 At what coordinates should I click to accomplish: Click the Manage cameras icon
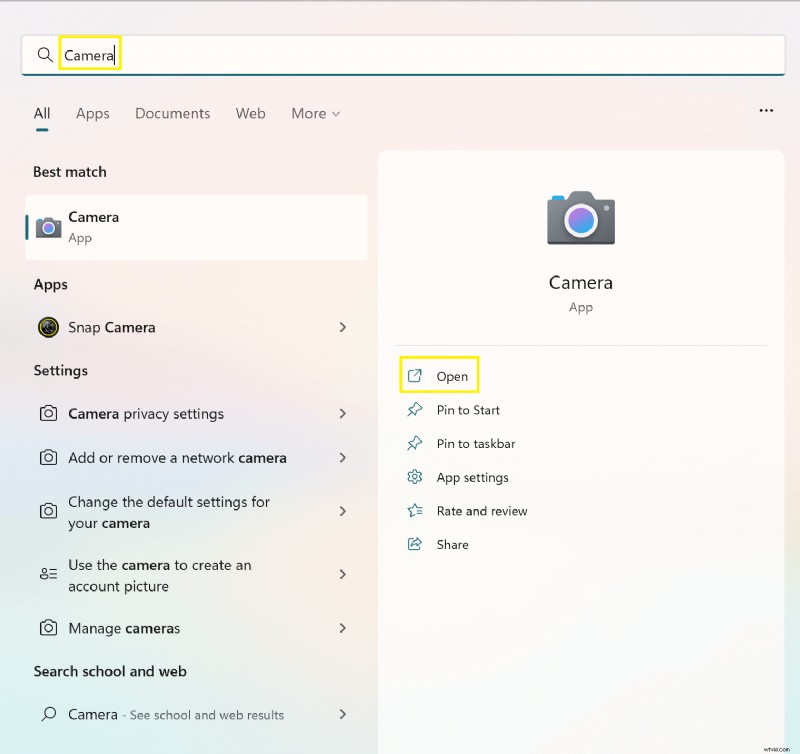click(x=48, y=629)
